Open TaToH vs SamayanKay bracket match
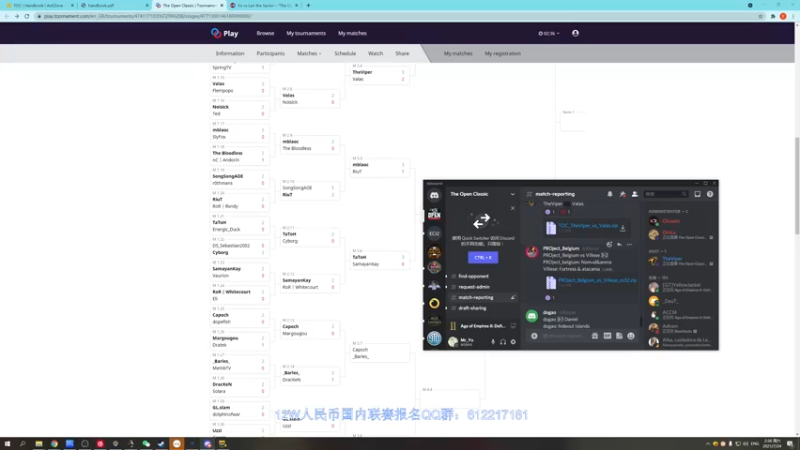The image size is (800, 450). coord(379,261)
